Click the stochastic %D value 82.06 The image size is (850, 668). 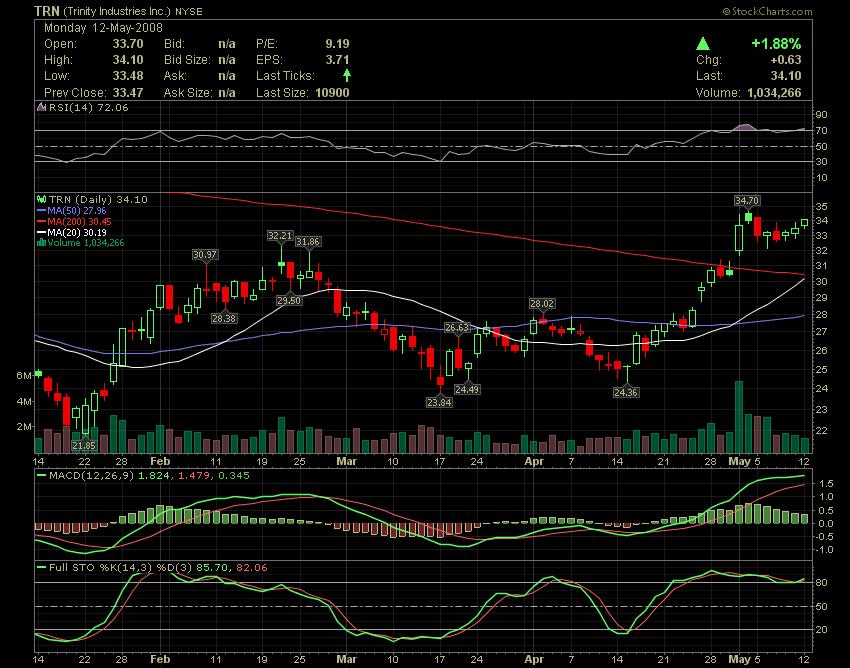(252, 568)
